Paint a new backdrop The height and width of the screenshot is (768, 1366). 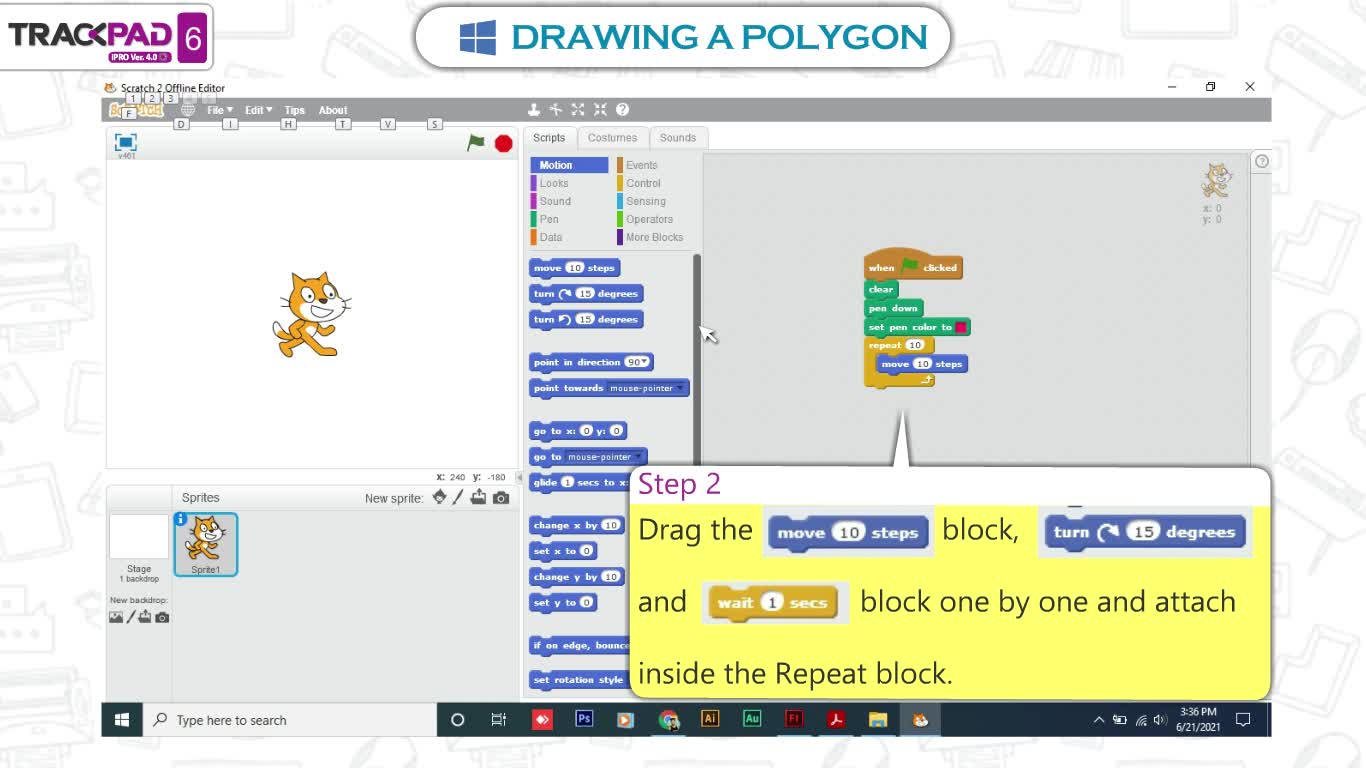131,617
